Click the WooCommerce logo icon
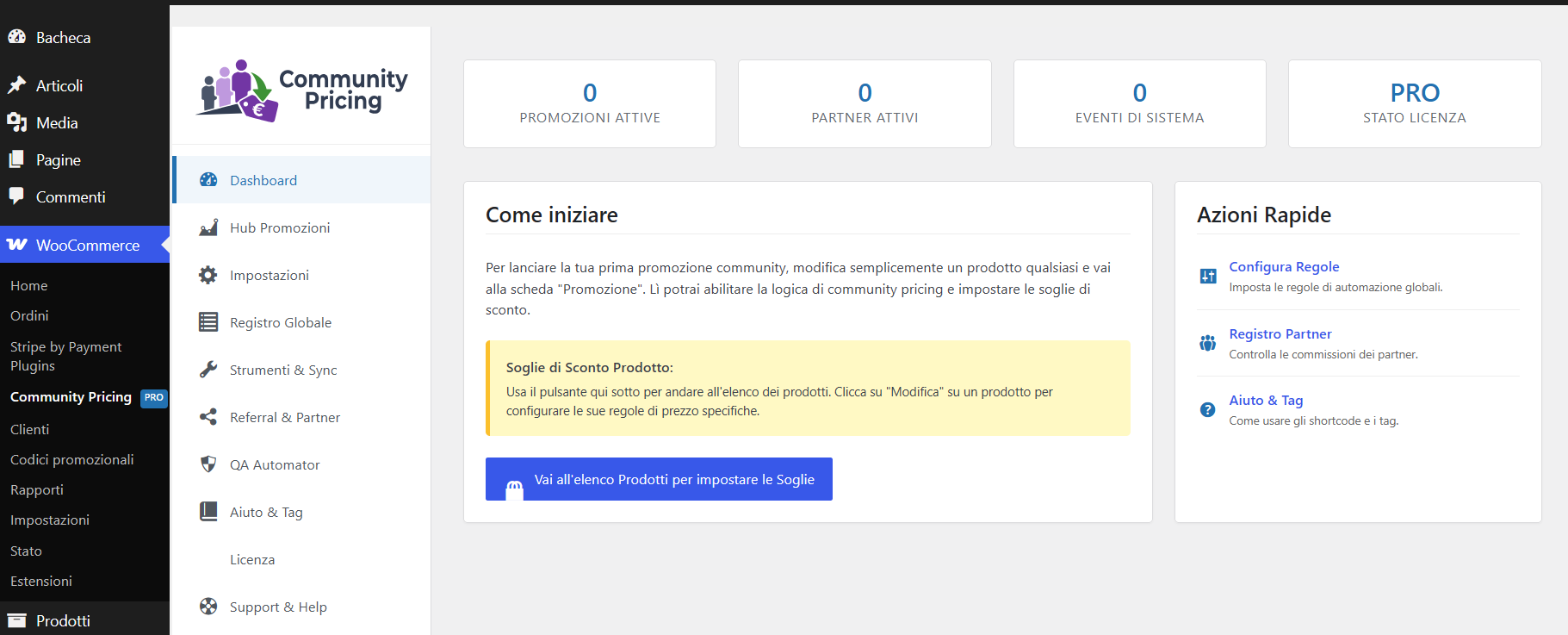The image size is (1568, 635). click(x=16, y=245)
